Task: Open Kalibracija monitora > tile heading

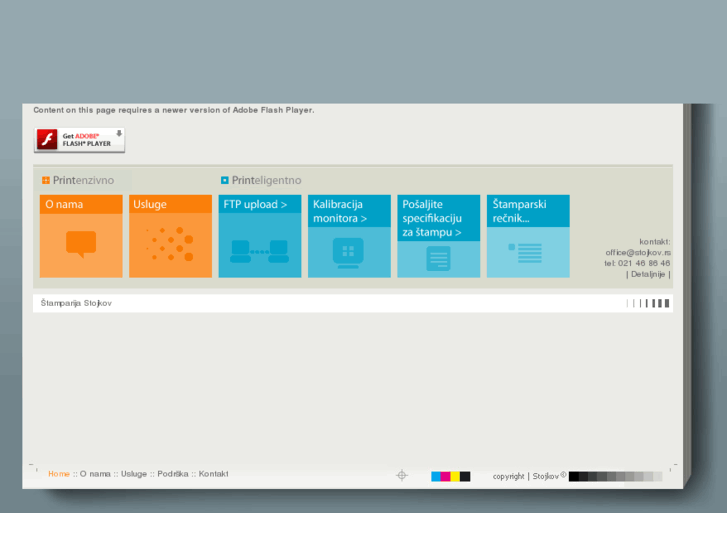Action: click(350, 211)
